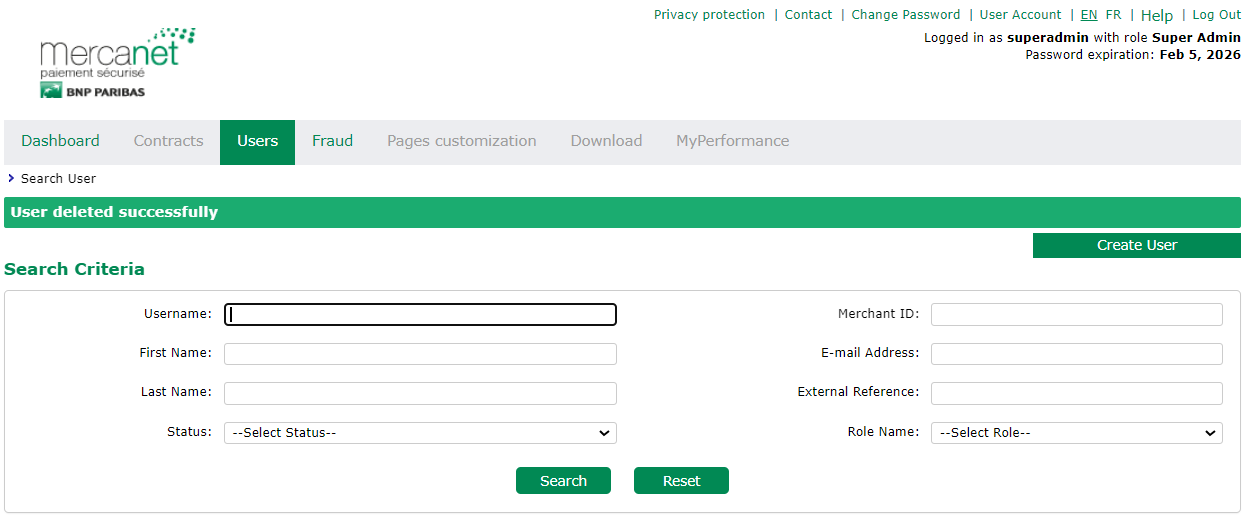Open the Help link
Screen dimensions: 1247x519
[x=1156, y=15]
